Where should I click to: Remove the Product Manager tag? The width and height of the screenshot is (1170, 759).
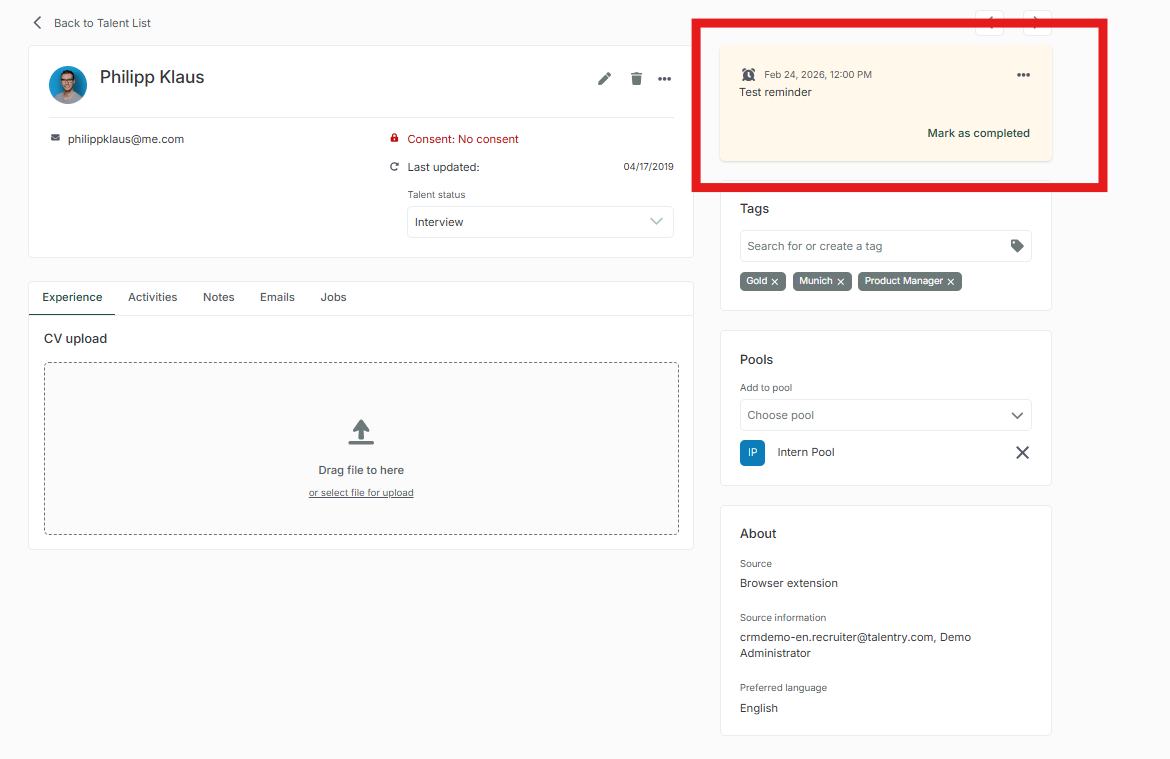951,282
